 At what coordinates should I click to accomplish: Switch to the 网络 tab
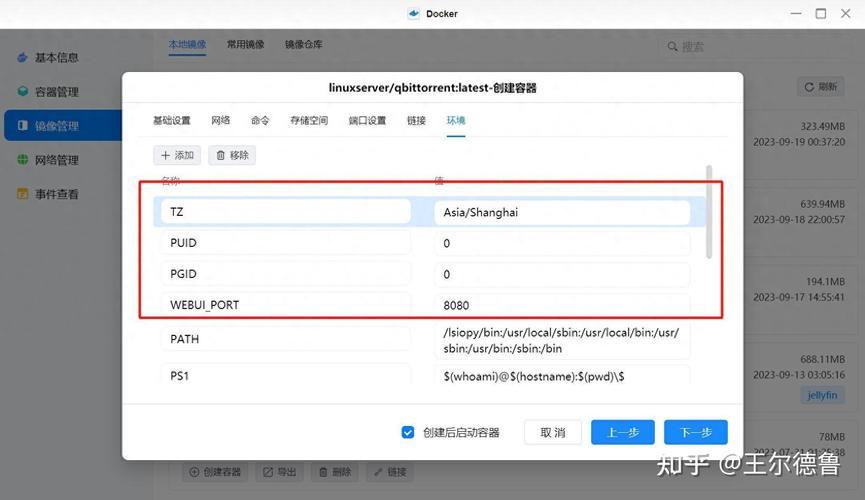221,120
